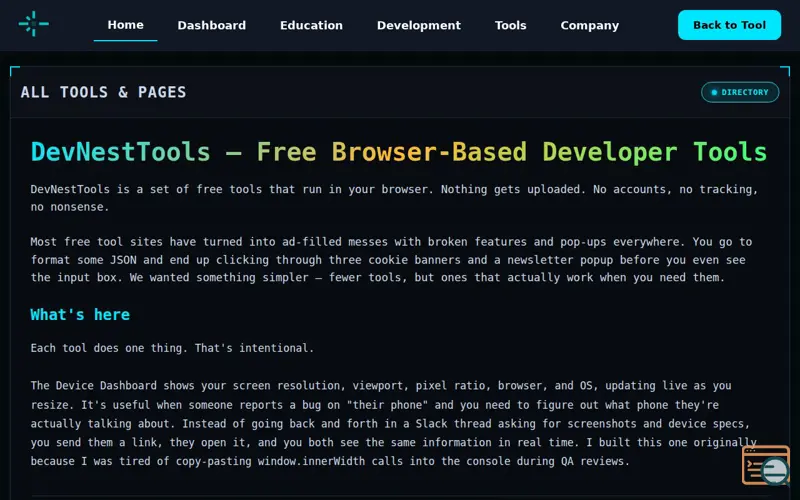Screen dimensions: 800x500
Task: Go to the Home nav tab
Action: (x=126, y=25)
